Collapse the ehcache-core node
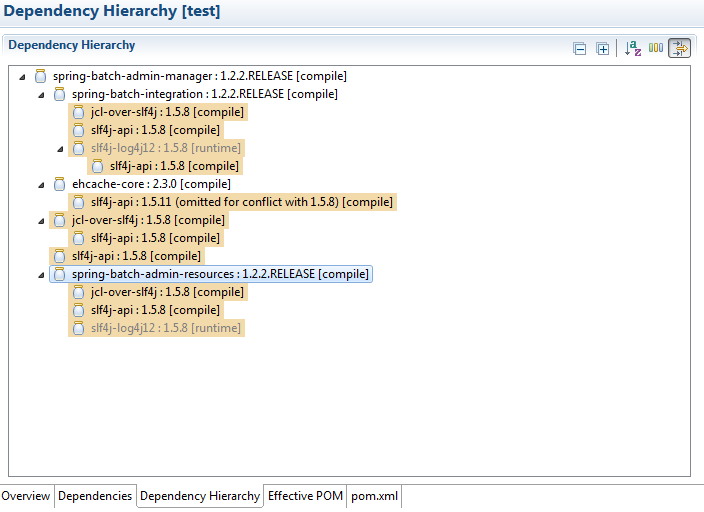The height and width of the screenshot is (512, 704). (41, 185)
